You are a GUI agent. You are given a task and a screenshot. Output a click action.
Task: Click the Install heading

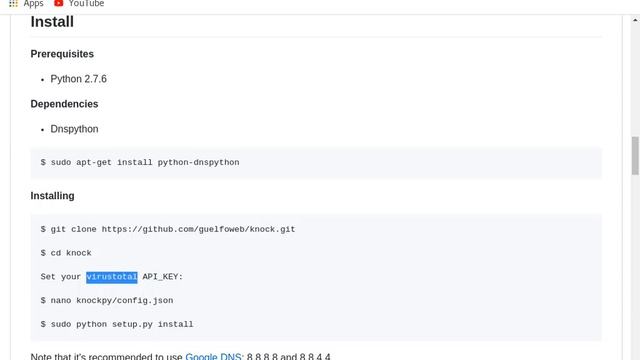coord(52,22)
